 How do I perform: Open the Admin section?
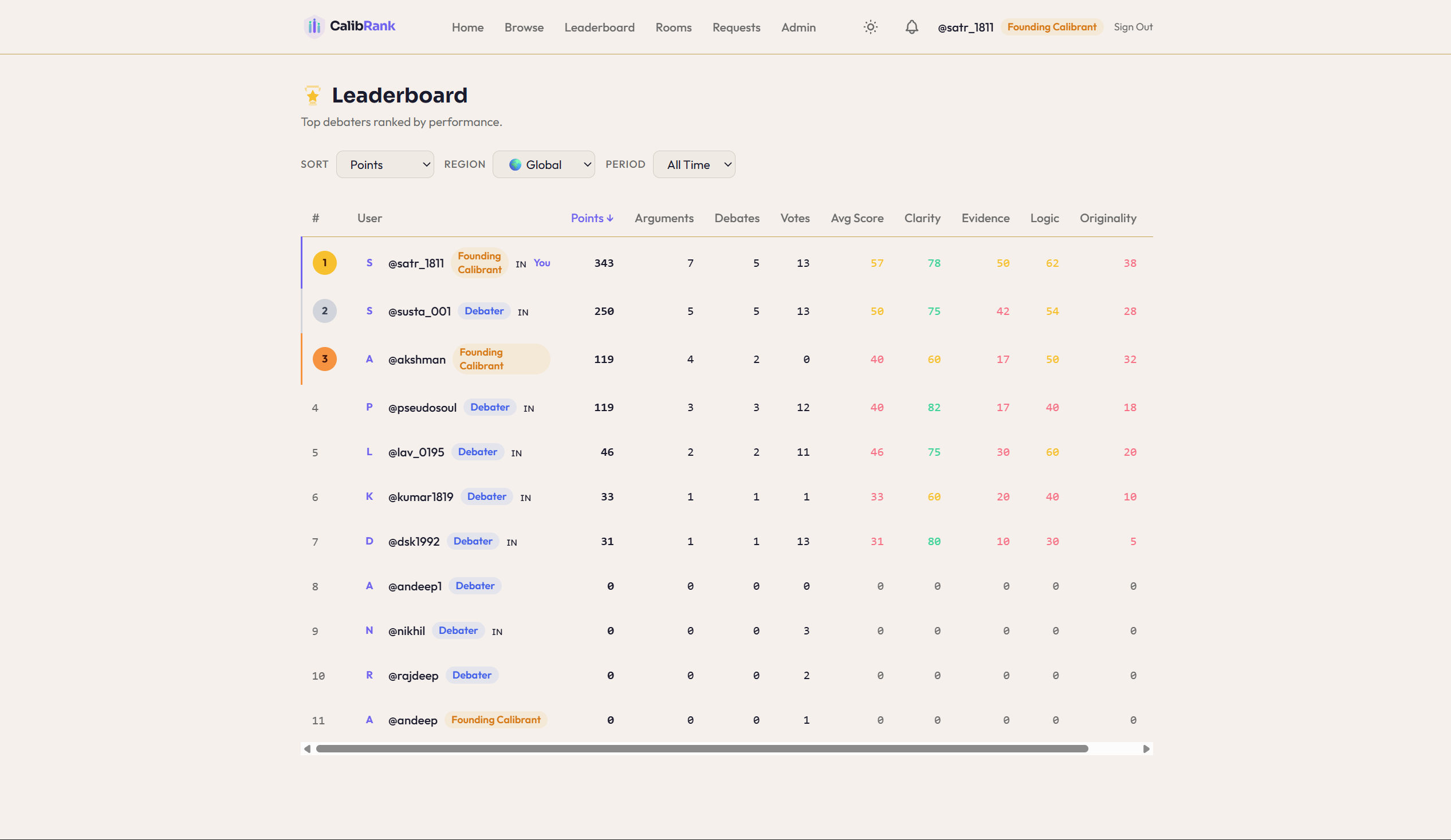798,27
